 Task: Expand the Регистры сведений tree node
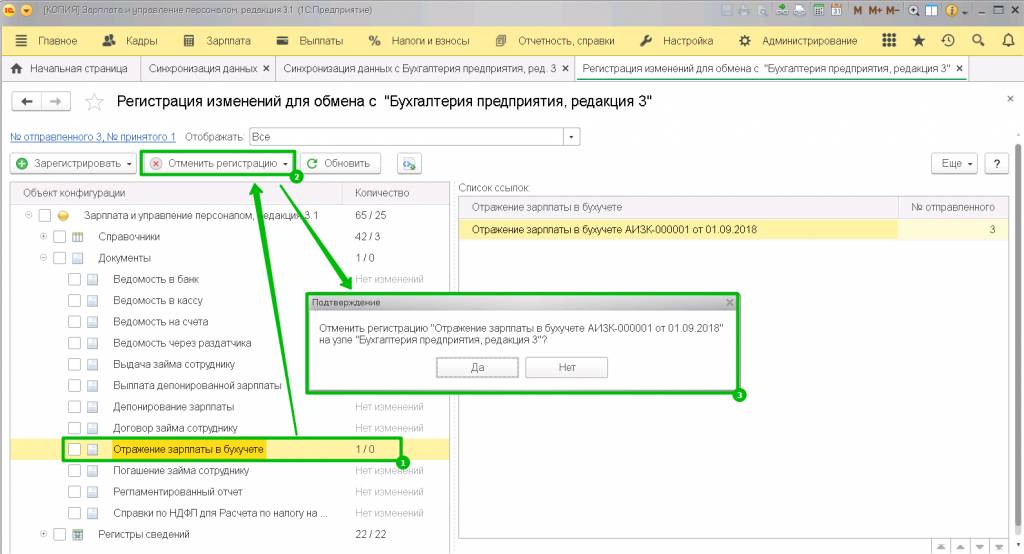click(x=44, y=534)
